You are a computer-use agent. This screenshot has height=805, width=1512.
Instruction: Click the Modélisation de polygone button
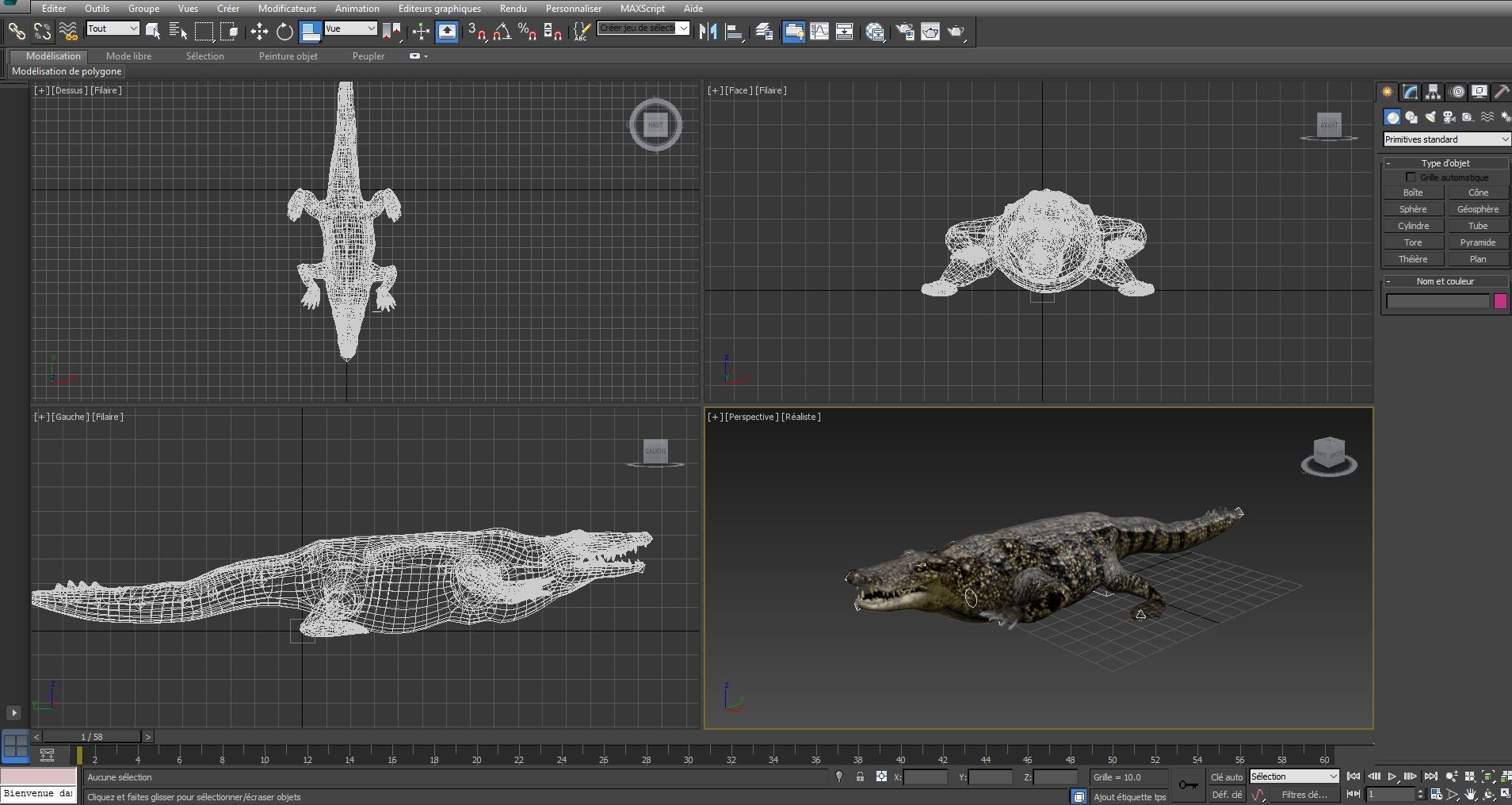coord(67,71)
